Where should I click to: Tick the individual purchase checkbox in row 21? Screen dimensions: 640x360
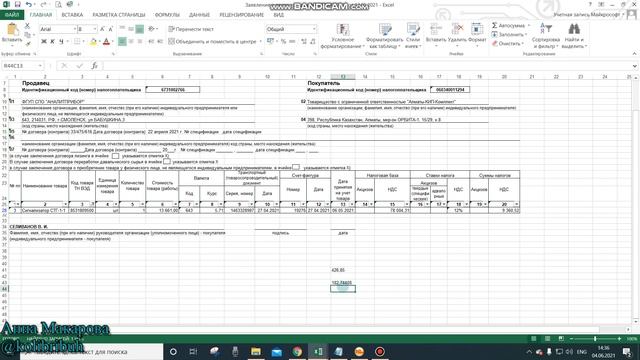tap(296, 167)
